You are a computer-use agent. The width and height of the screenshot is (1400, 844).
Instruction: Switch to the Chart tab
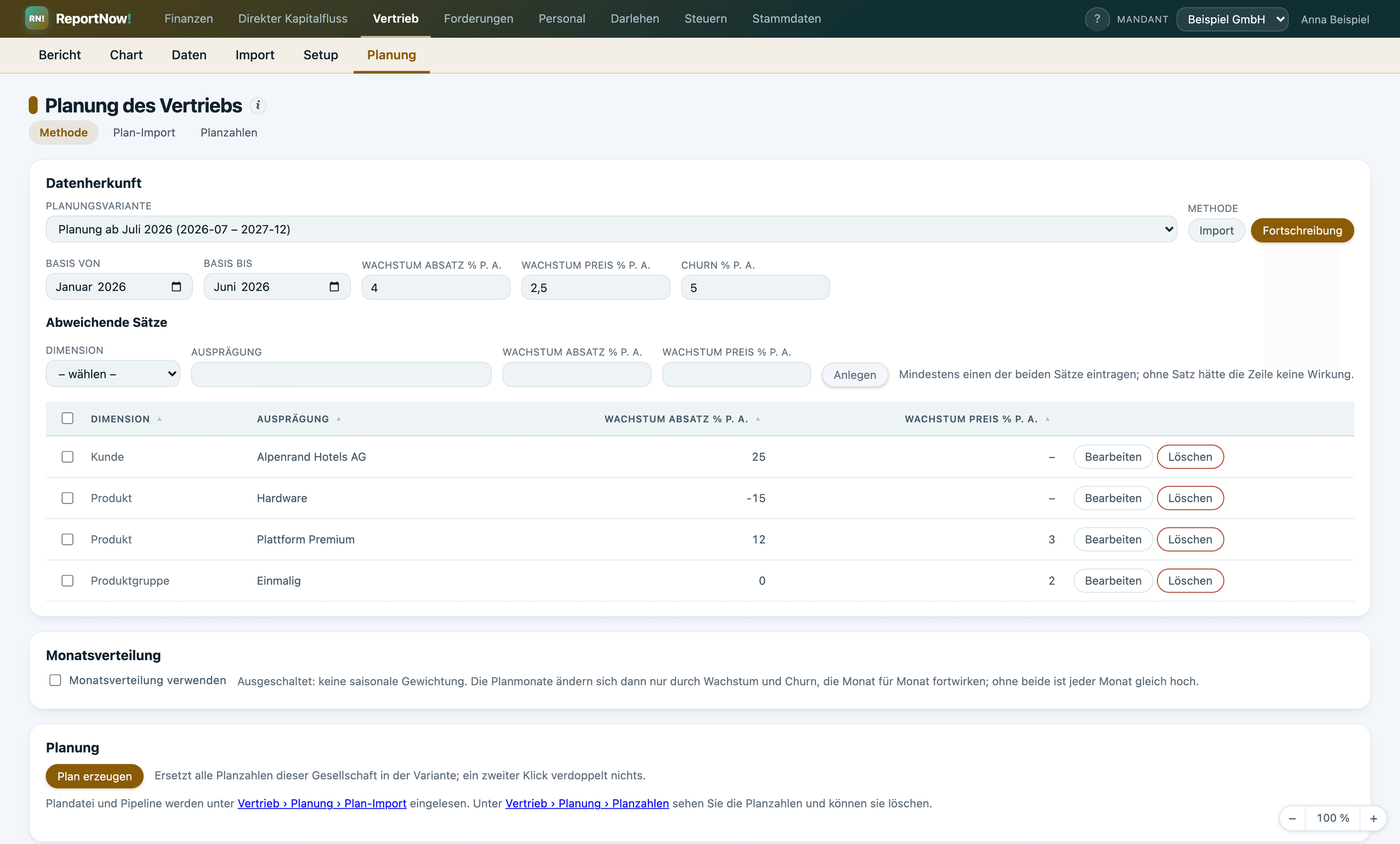[x=126, y=55]
